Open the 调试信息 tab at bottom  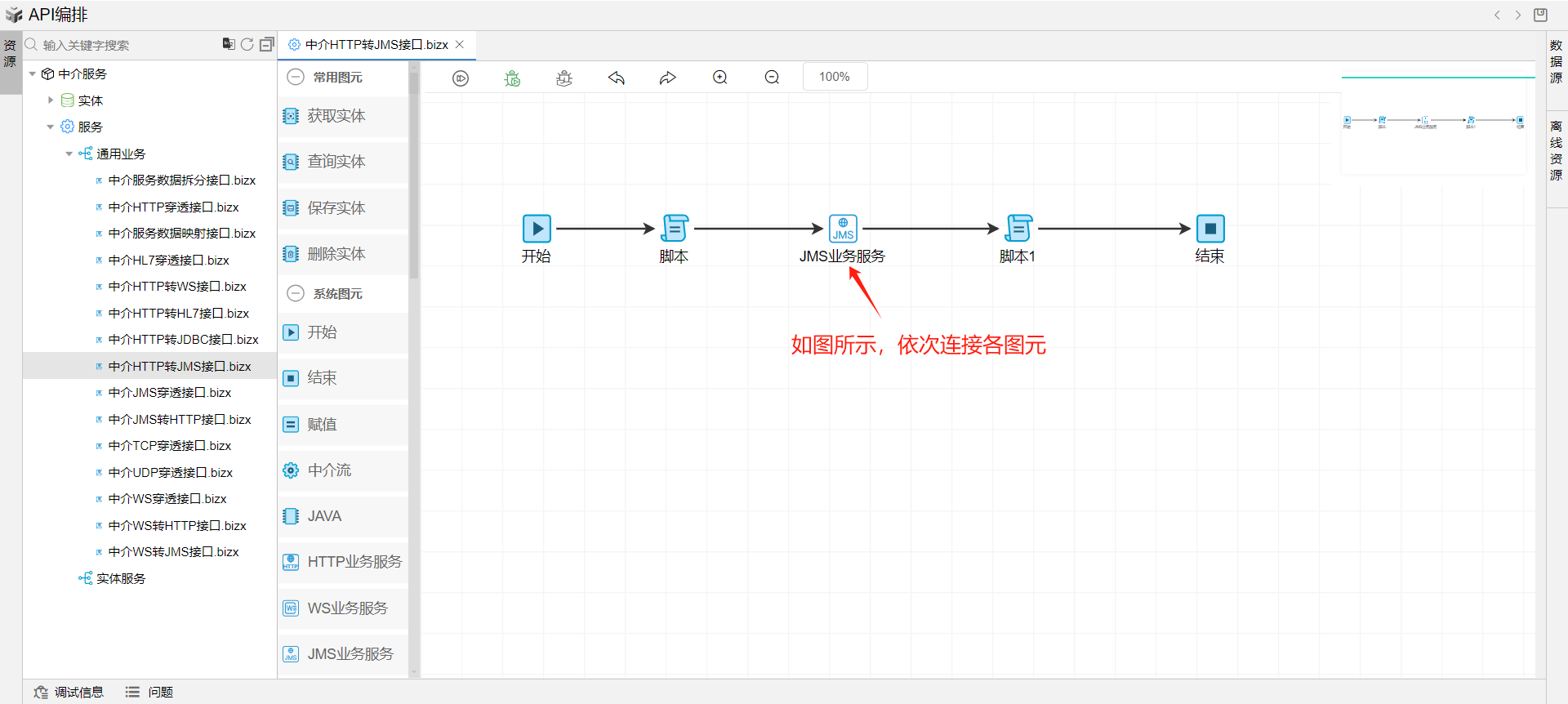tap(69, 692)
